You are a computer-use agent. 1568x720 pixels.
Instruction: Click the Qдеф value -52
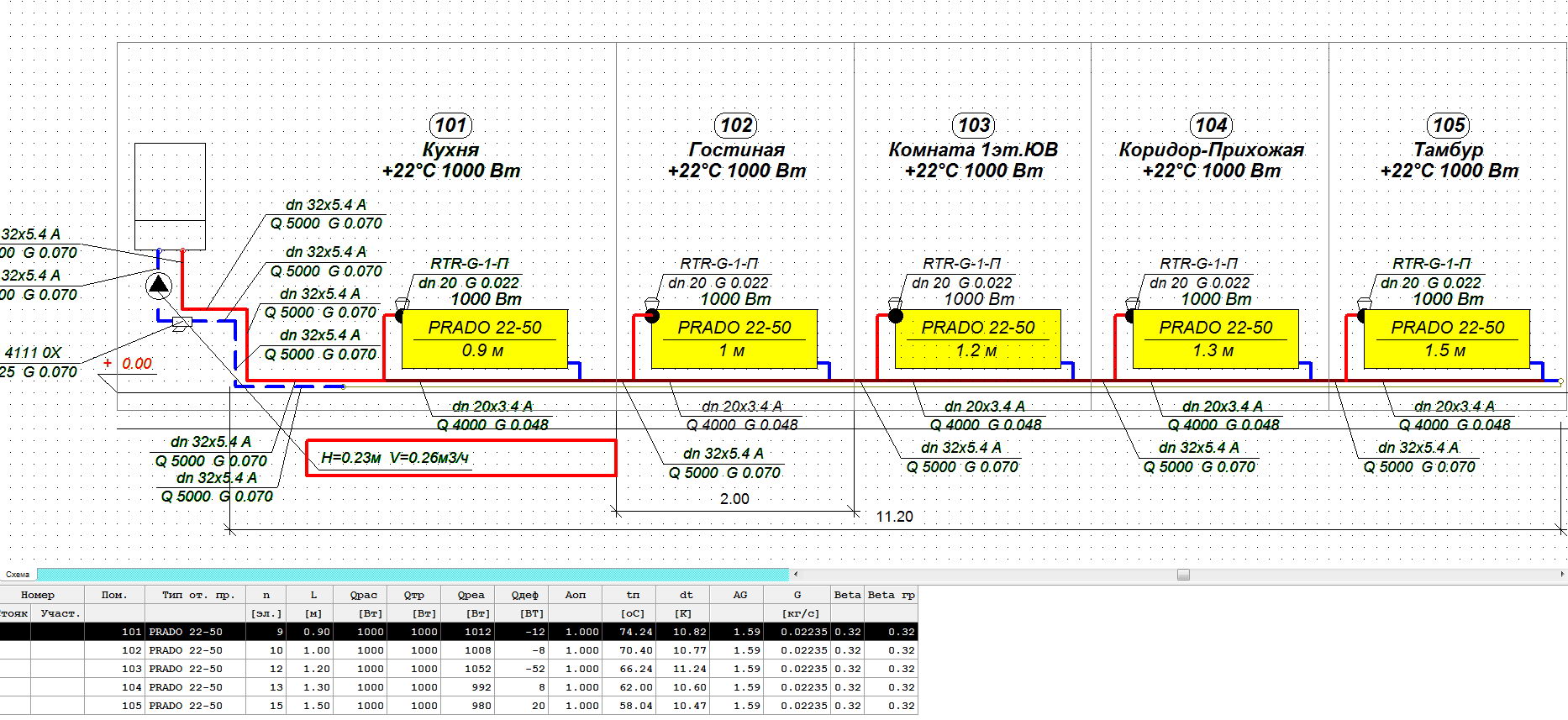click(535, 669)
